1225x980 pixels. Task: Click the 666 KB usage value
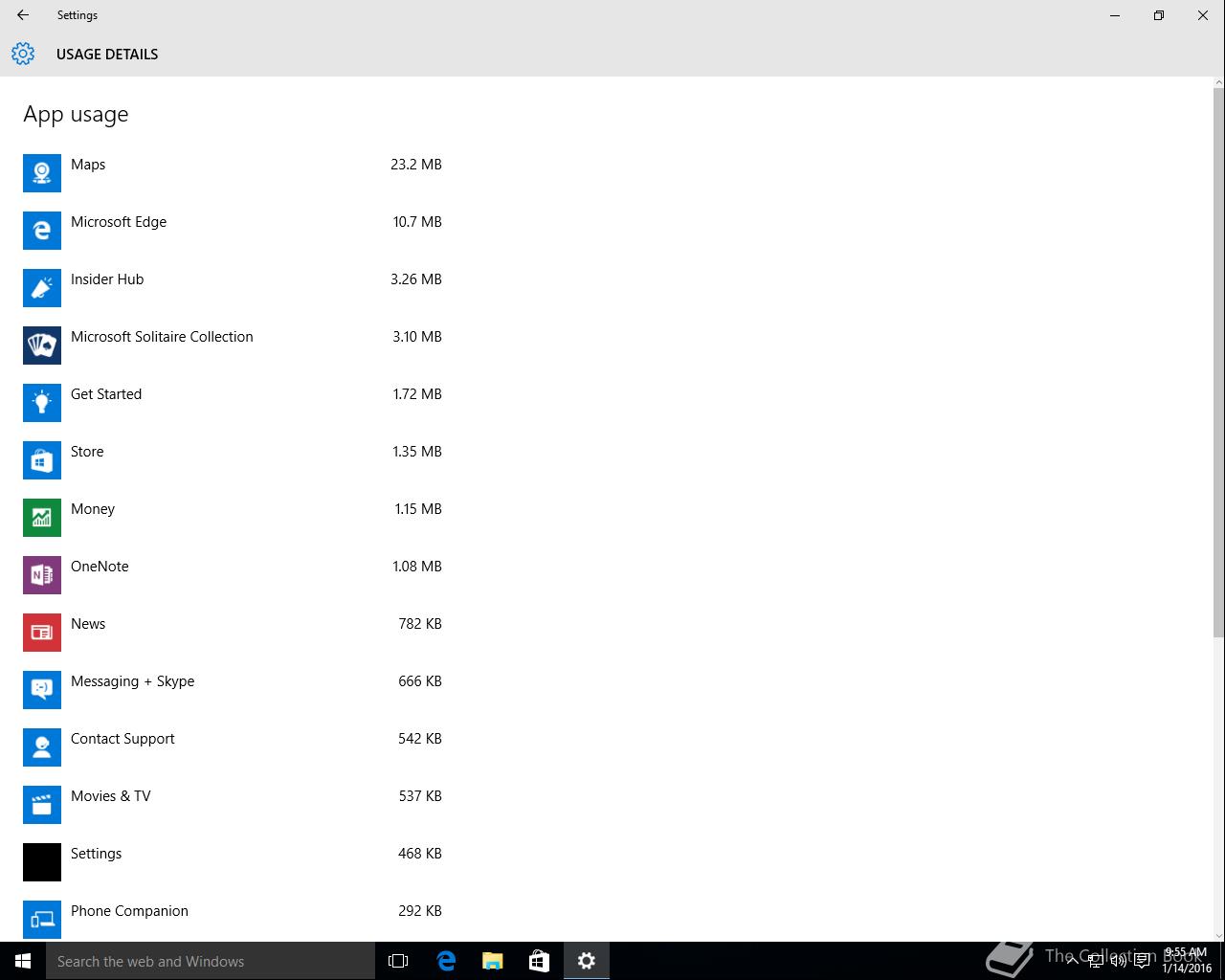pyautogui.click(x=420, y=681)
